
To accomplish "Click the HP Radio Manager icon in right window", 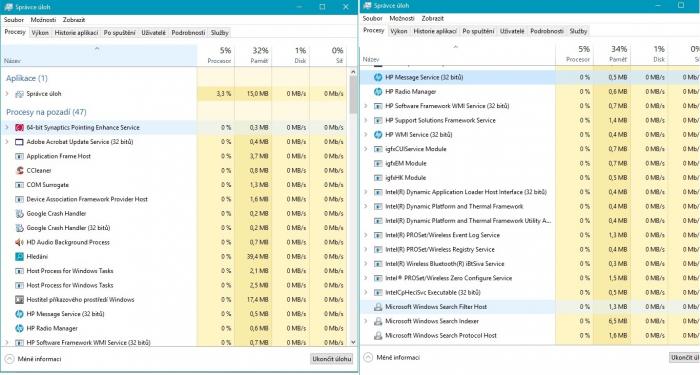I will click(x=378, y=92).
